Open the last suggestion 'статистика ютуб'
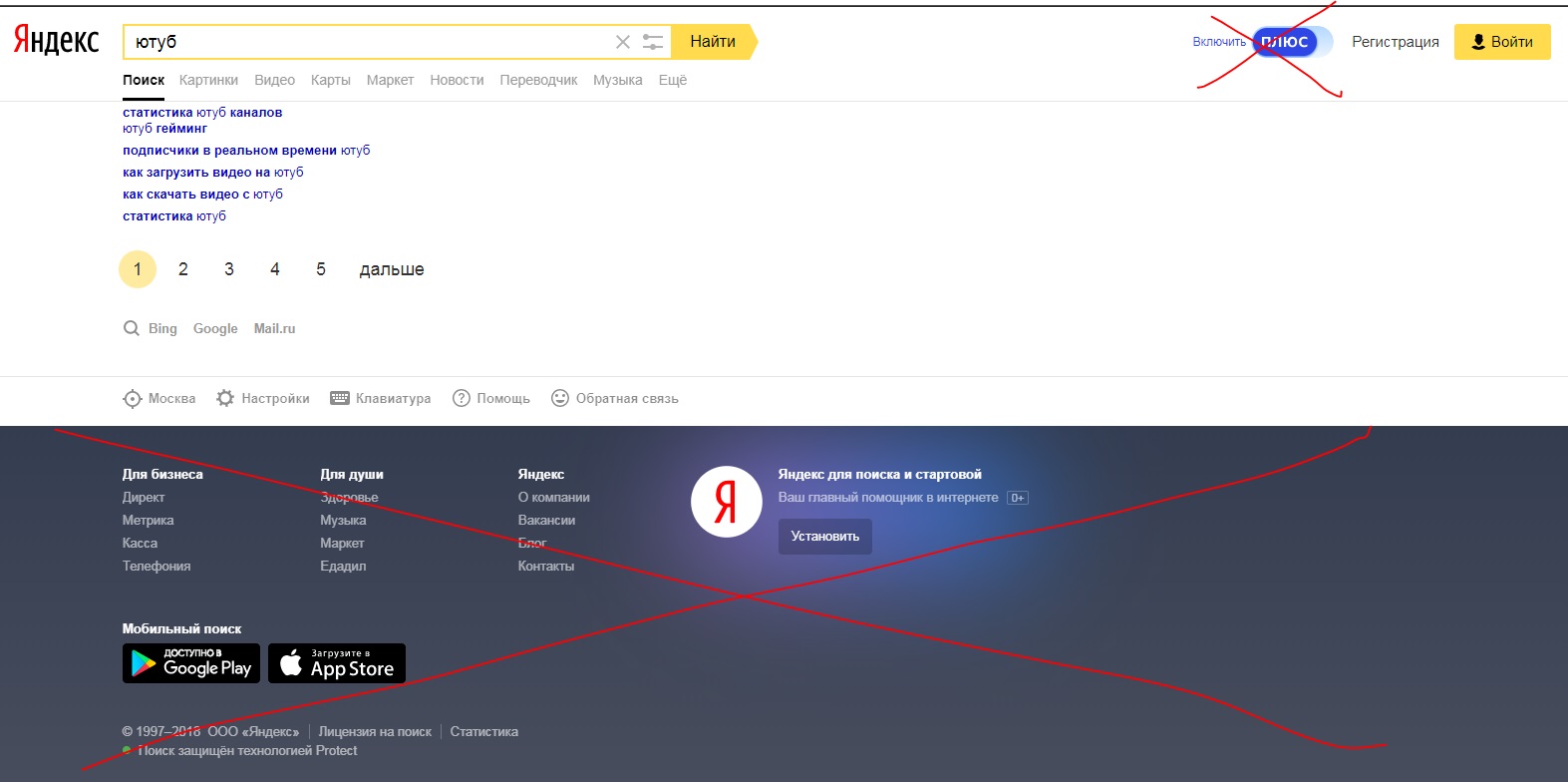This screenshot has width=1568, height=782. 174,215
